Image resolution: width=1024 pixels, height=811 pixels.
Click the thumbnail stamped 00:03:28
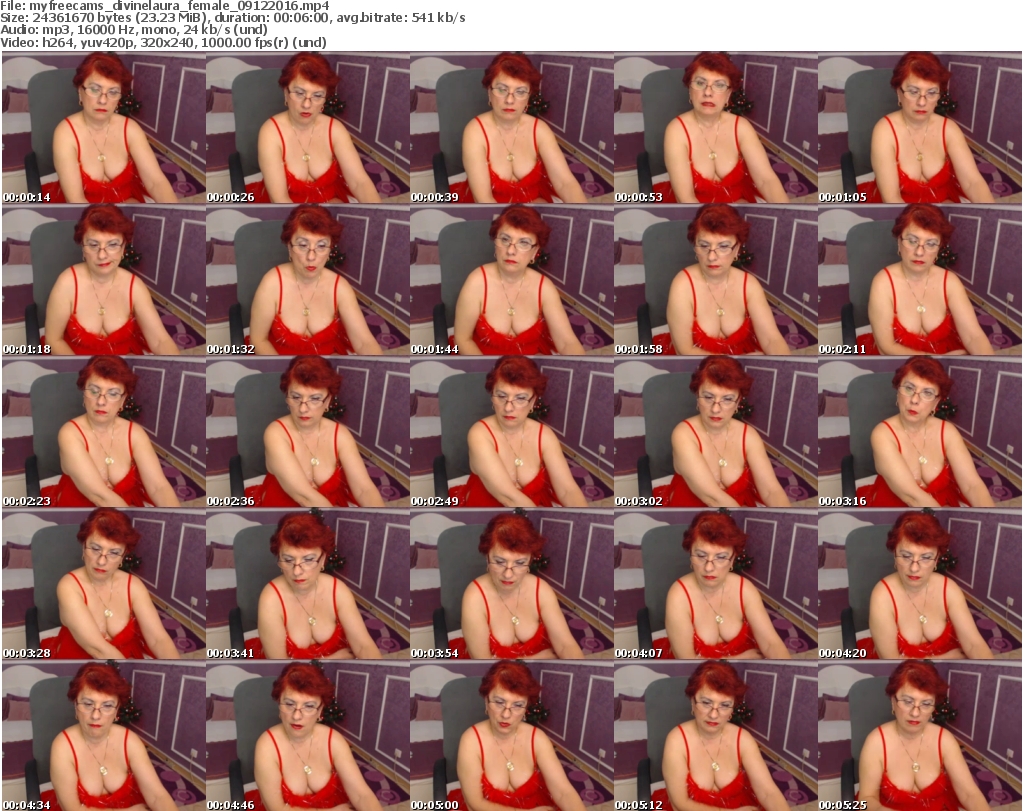tap(104, 584)
